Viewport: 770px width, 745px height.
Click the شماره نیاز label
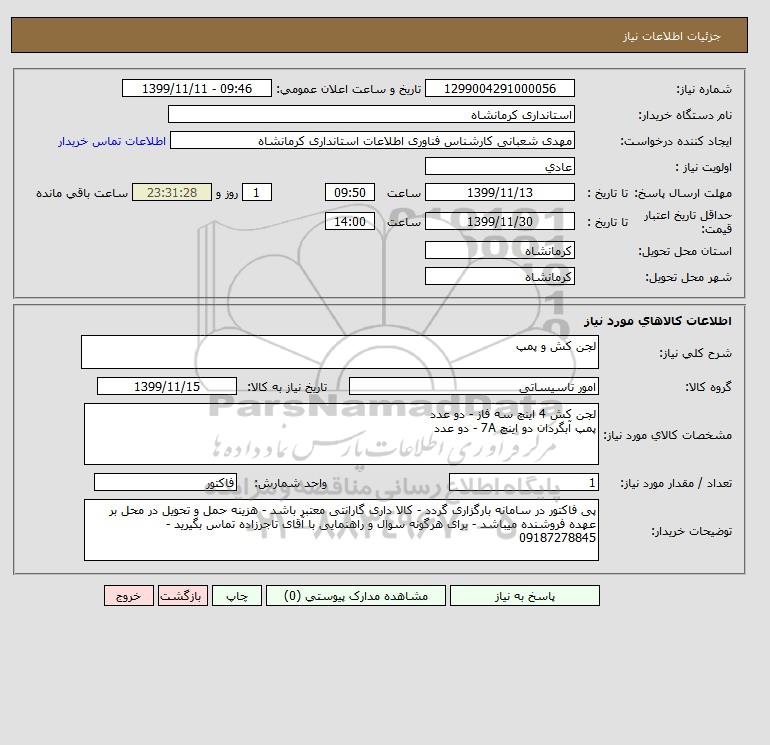[704, 89]
